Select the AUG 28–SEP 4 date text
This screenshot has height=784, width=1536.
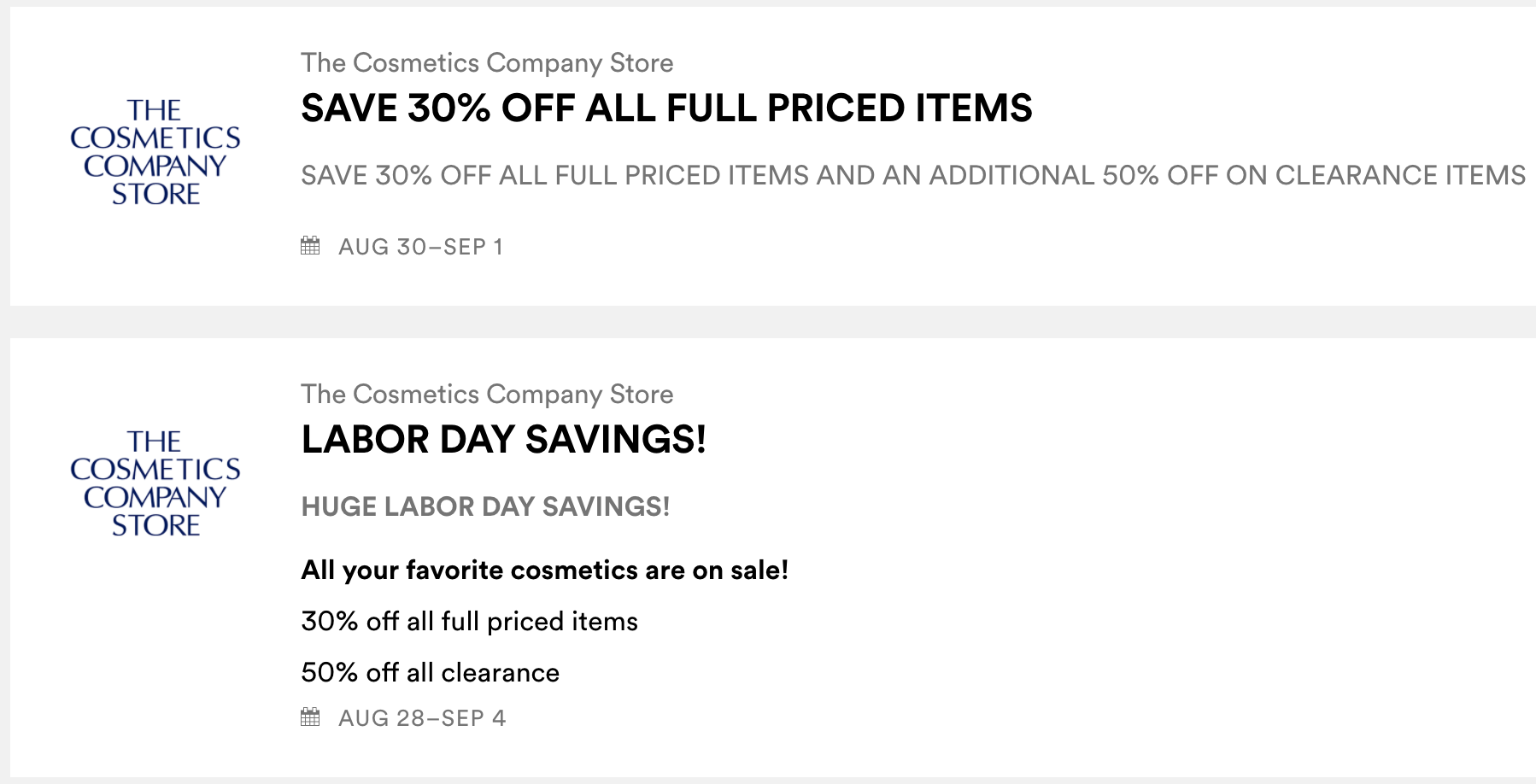[422, 718]
